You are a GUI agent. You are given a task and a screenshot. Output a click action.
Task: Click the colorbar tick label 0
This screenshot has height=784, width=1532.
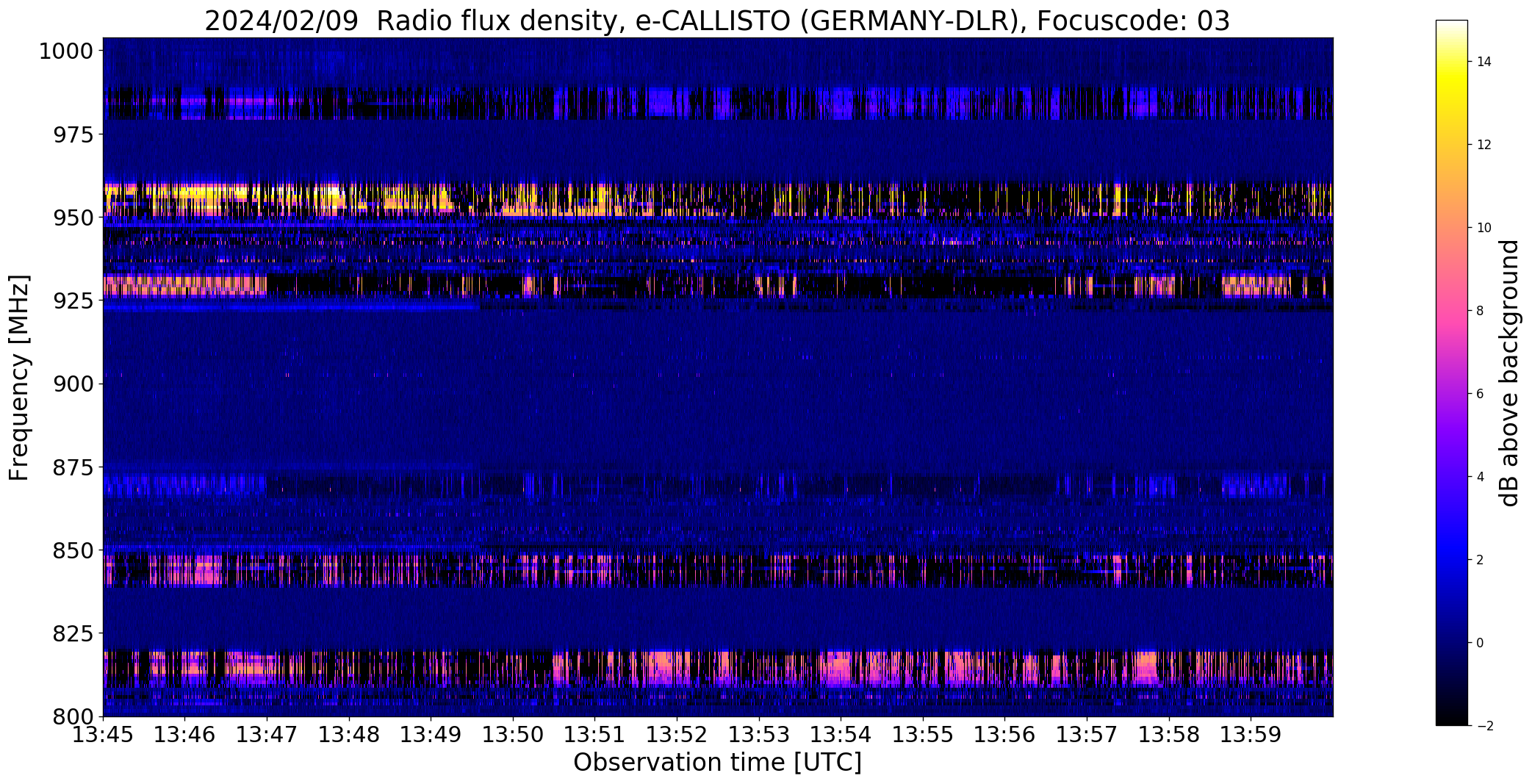tap(1480, 643)
